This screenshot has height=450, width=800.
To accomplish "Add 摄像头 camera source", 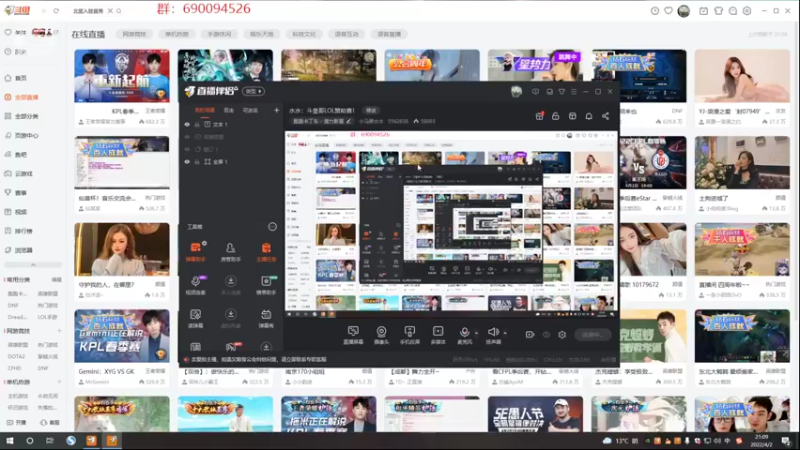I will point(381,335).
